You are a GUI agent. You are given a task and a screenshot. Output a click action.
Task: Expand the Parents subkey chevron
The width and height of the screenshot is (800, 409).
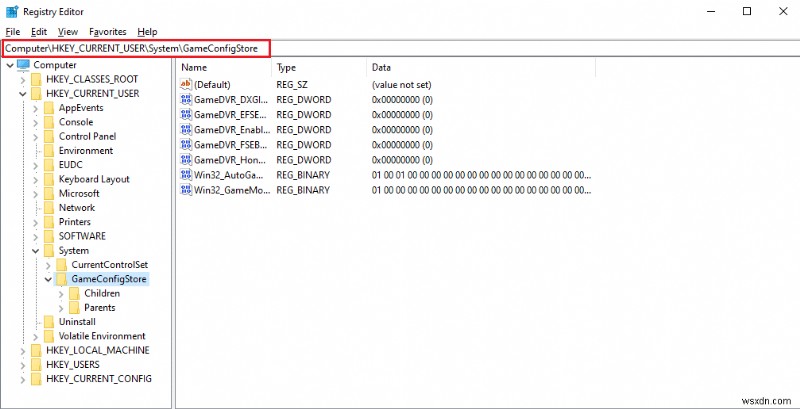tap(61, 308)
